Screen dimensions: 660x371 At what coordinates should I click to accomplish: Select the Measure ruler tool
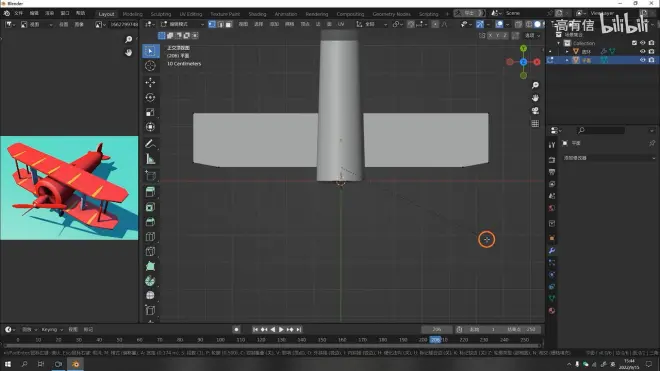pos(150,159)
